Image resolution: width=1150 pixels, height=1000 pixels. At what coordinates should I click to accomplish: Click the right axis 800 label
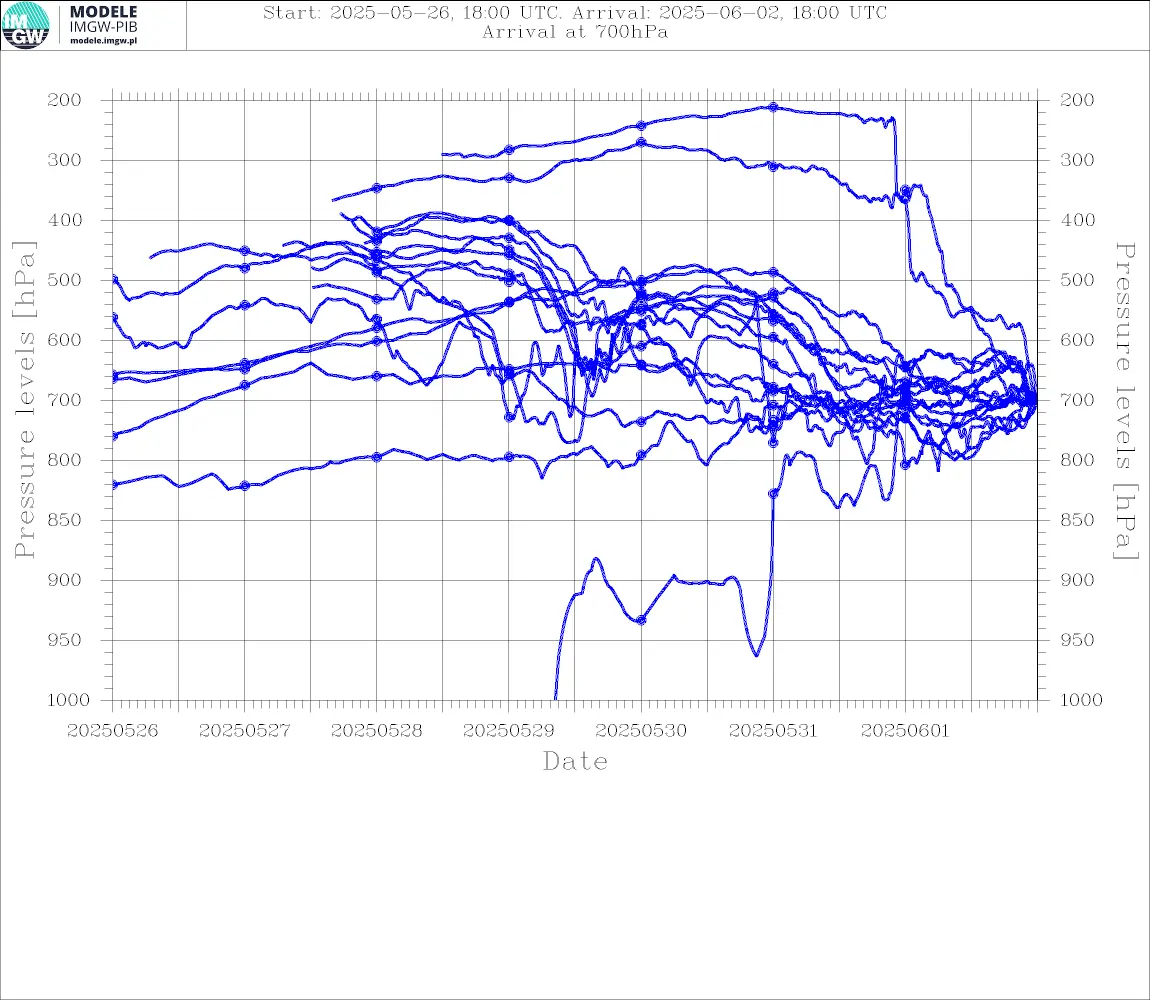click(1077, 460)
